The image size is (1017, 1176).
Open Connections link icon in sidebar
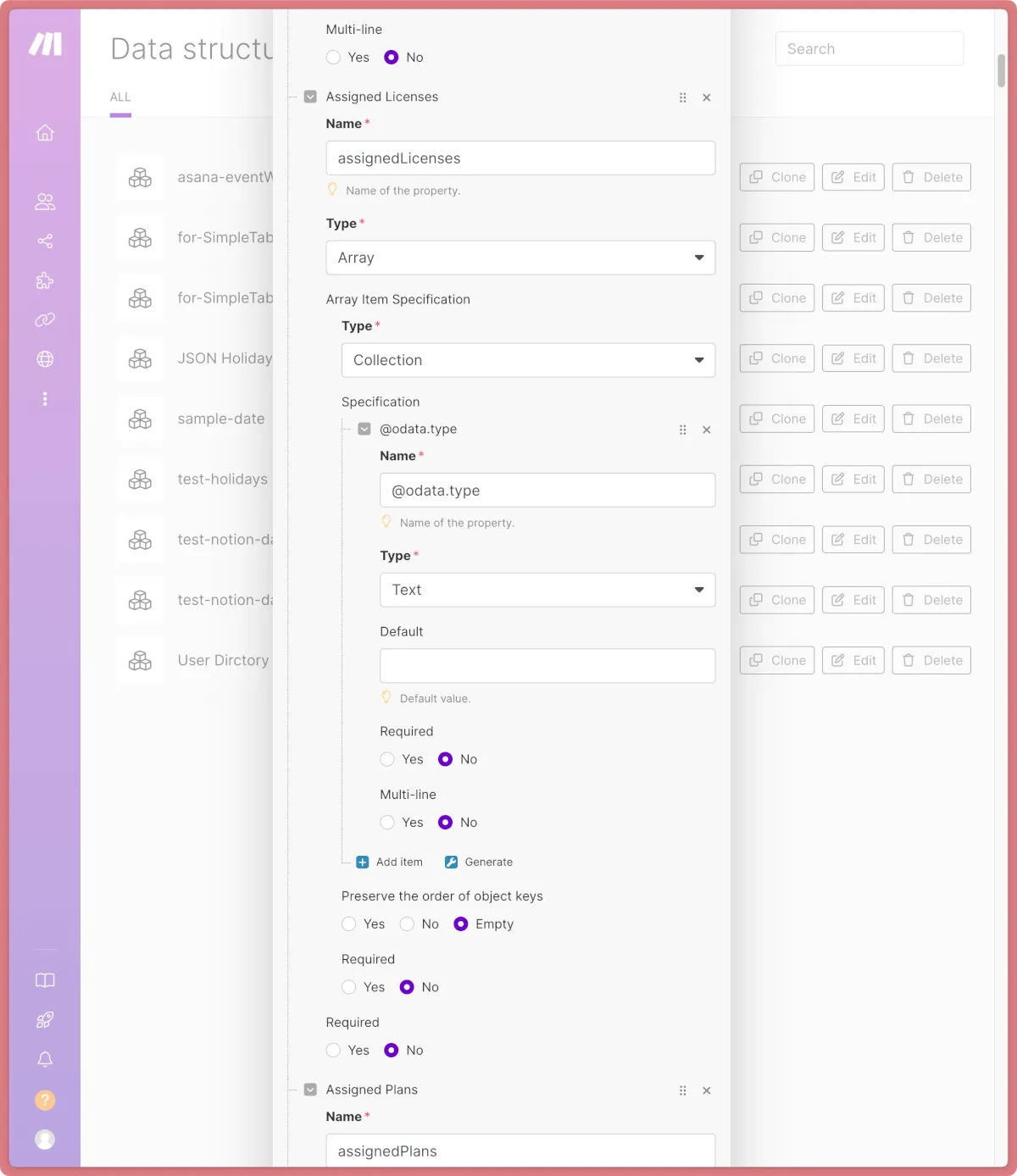(x=45, y=319)
